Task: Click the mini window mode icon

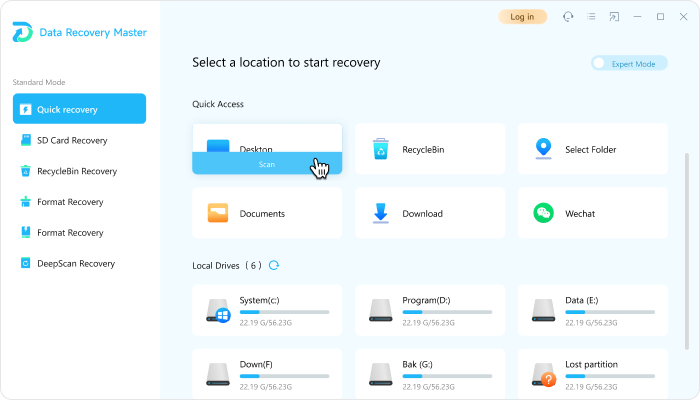Action: (x=614, y=17)
